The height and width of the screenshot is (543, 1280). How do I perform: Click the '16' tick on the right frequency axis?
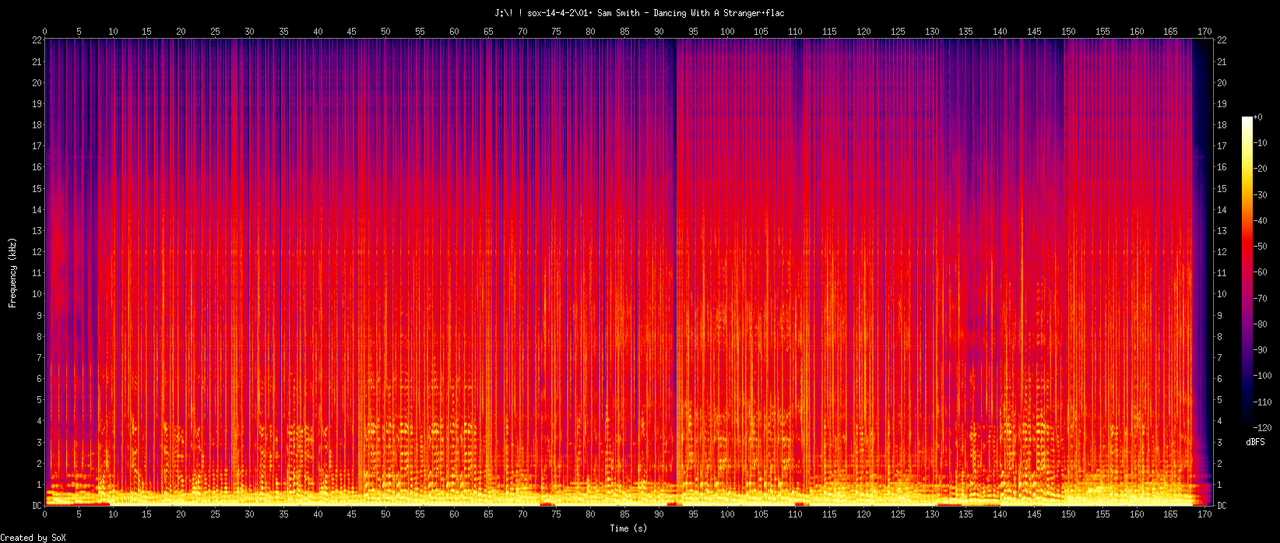click(1223, 166)
